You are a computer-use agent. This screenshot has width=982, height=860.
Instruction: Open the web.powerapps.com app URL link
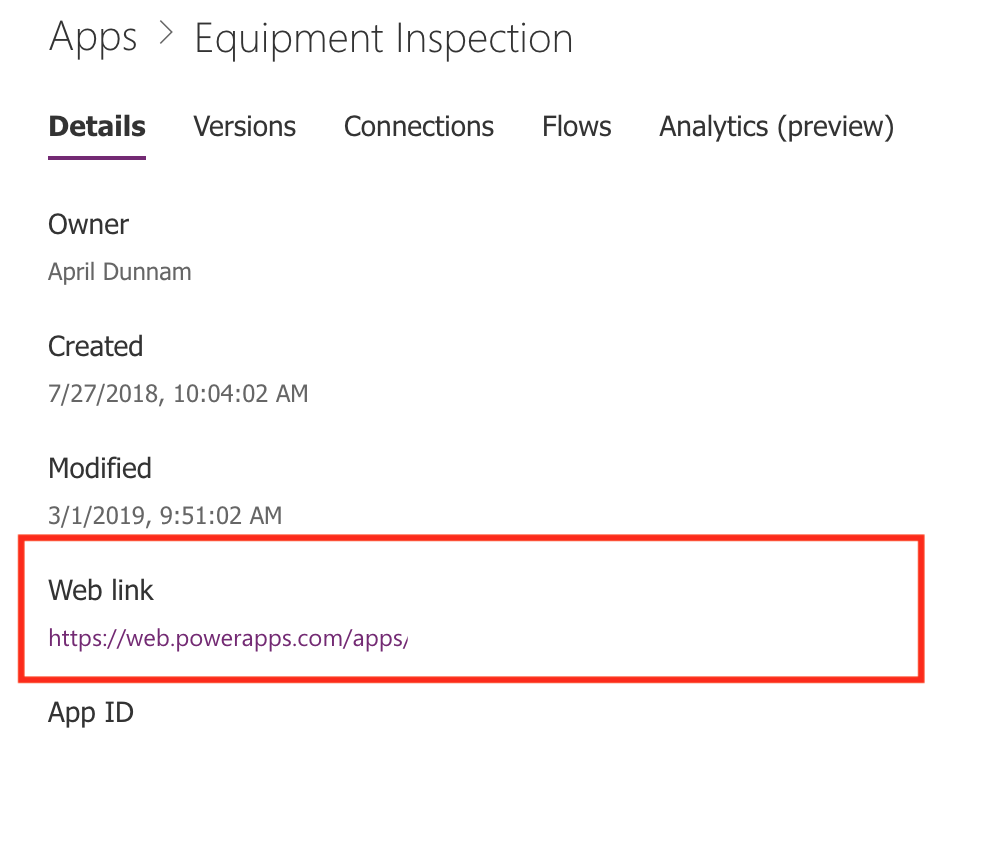228,639
